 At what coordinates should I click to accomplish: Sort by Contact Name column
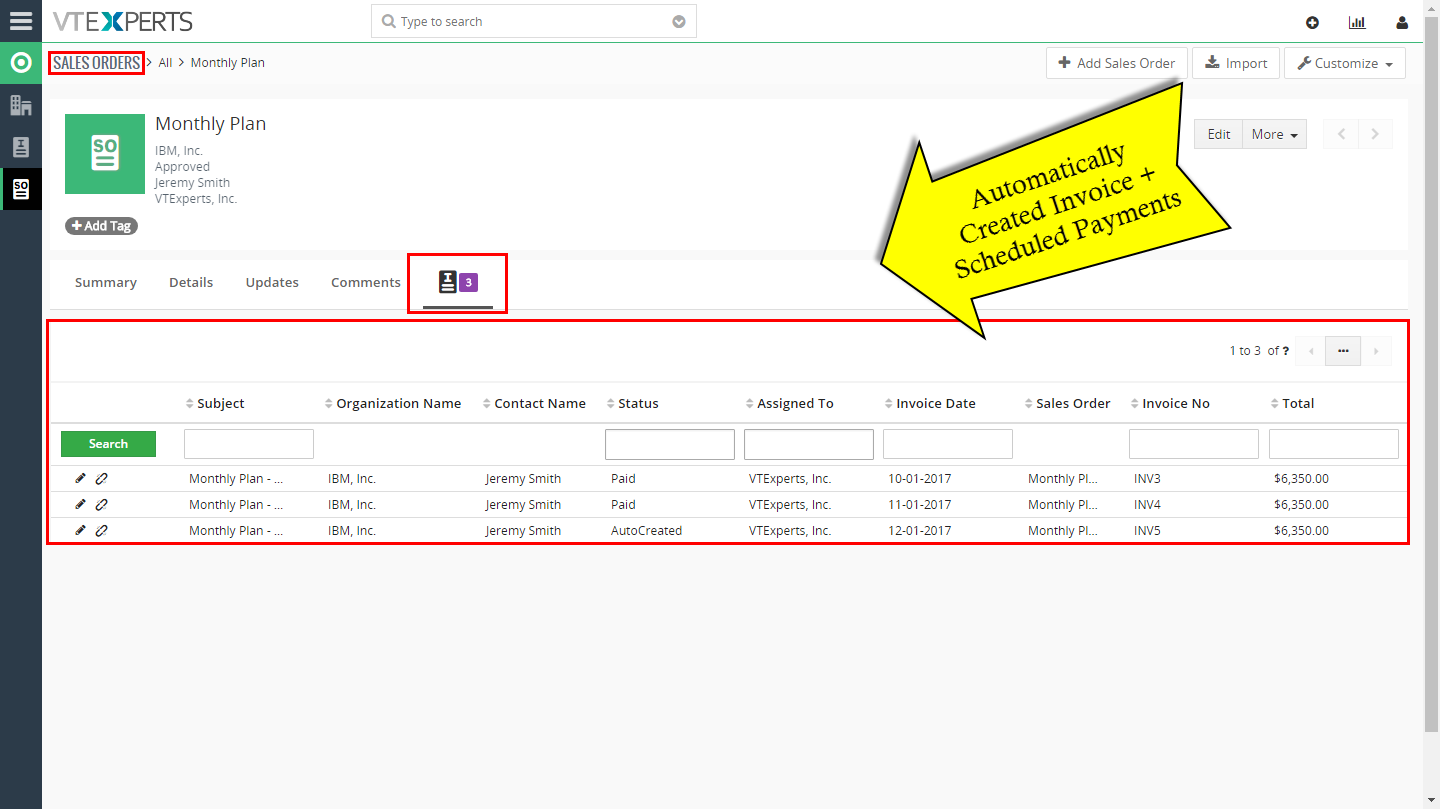pos(534,403)
